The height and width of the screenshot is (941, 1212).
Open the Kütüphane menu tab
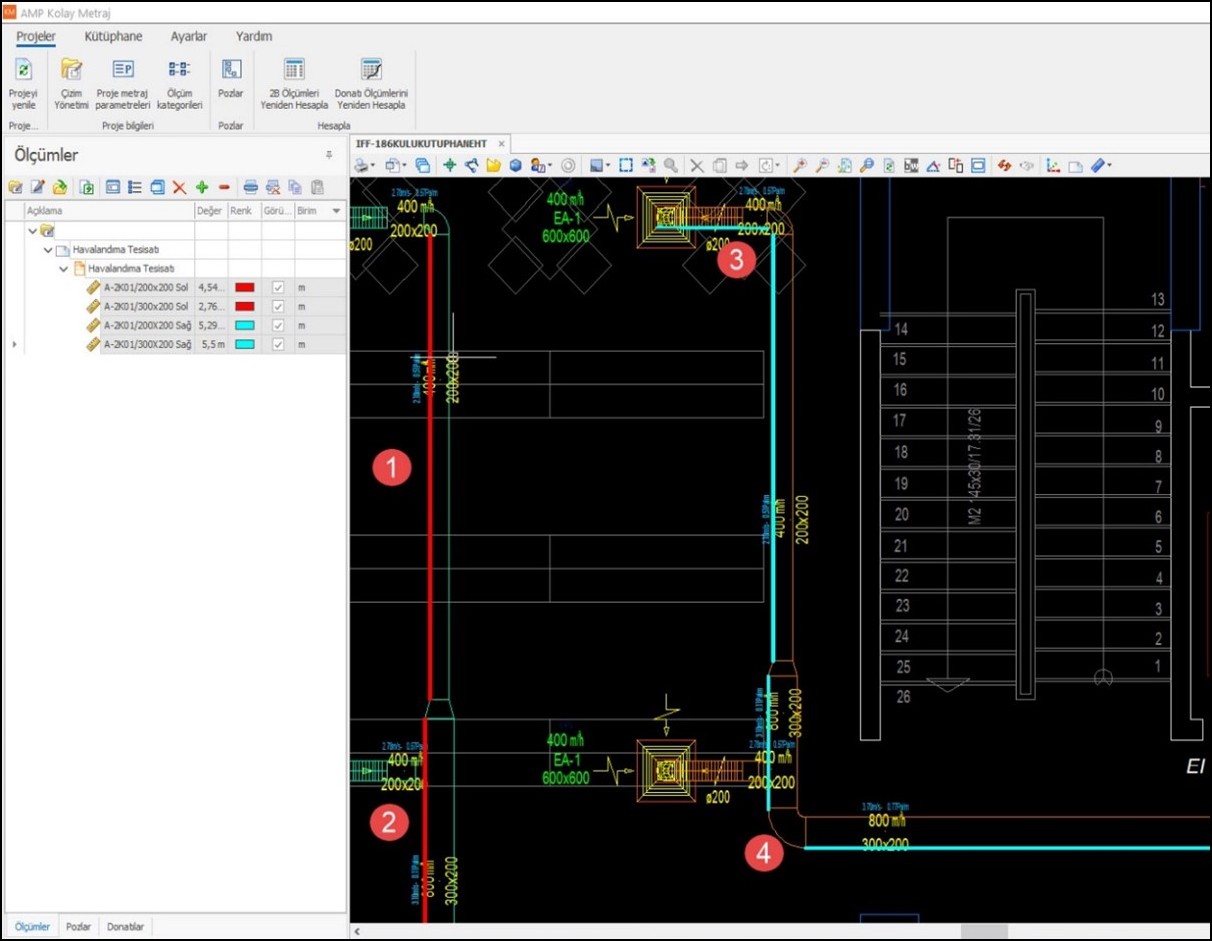[113, 36]
